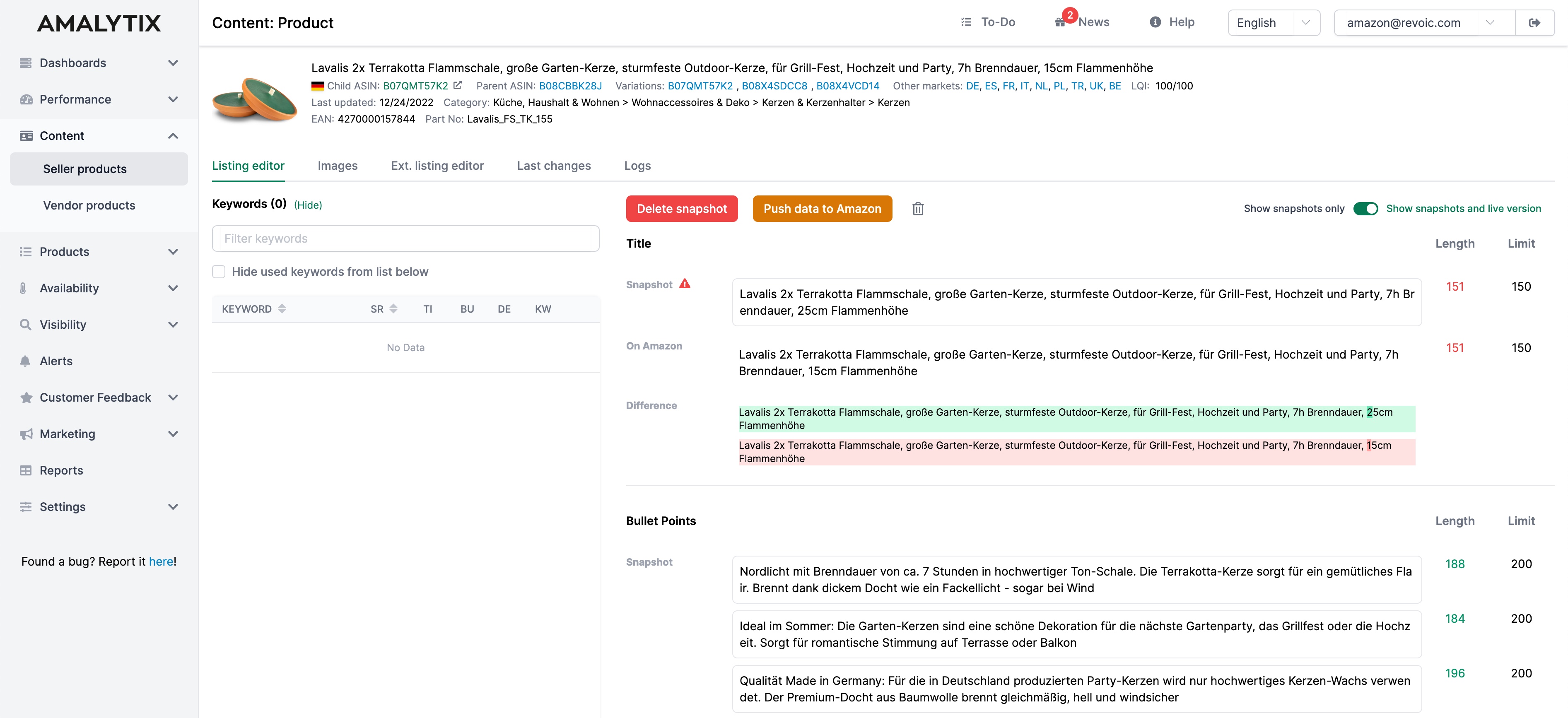Click the Alerts bell icon
This screenshot has width=1568, height=718.
click(x=25, y=361)
